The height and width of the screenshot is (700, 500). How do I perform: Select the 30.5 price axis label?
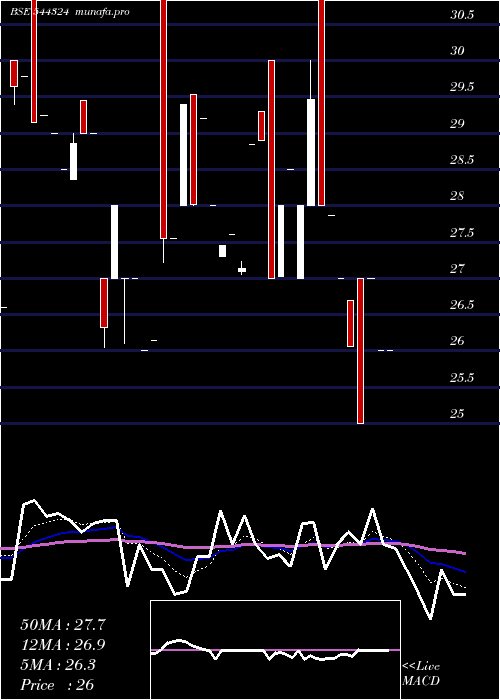[462, 15]
